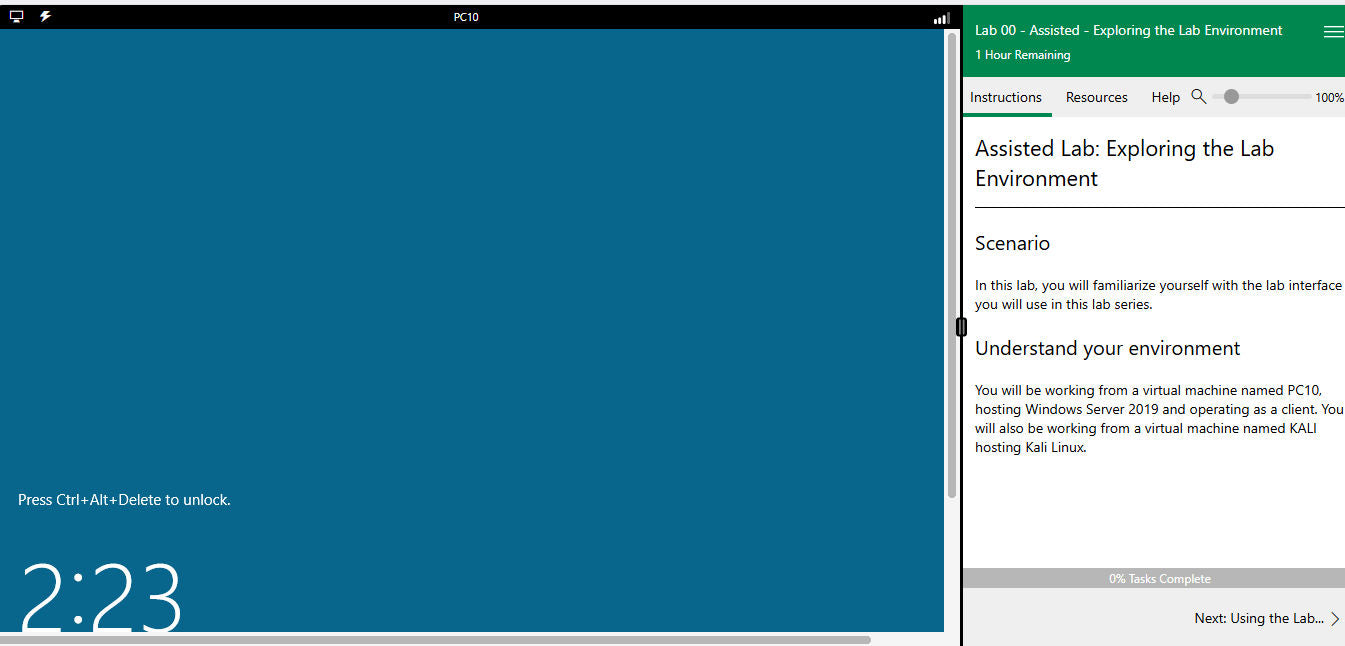
Task: Click the locked VM screen showing the clock
Action: click(470, 330)
